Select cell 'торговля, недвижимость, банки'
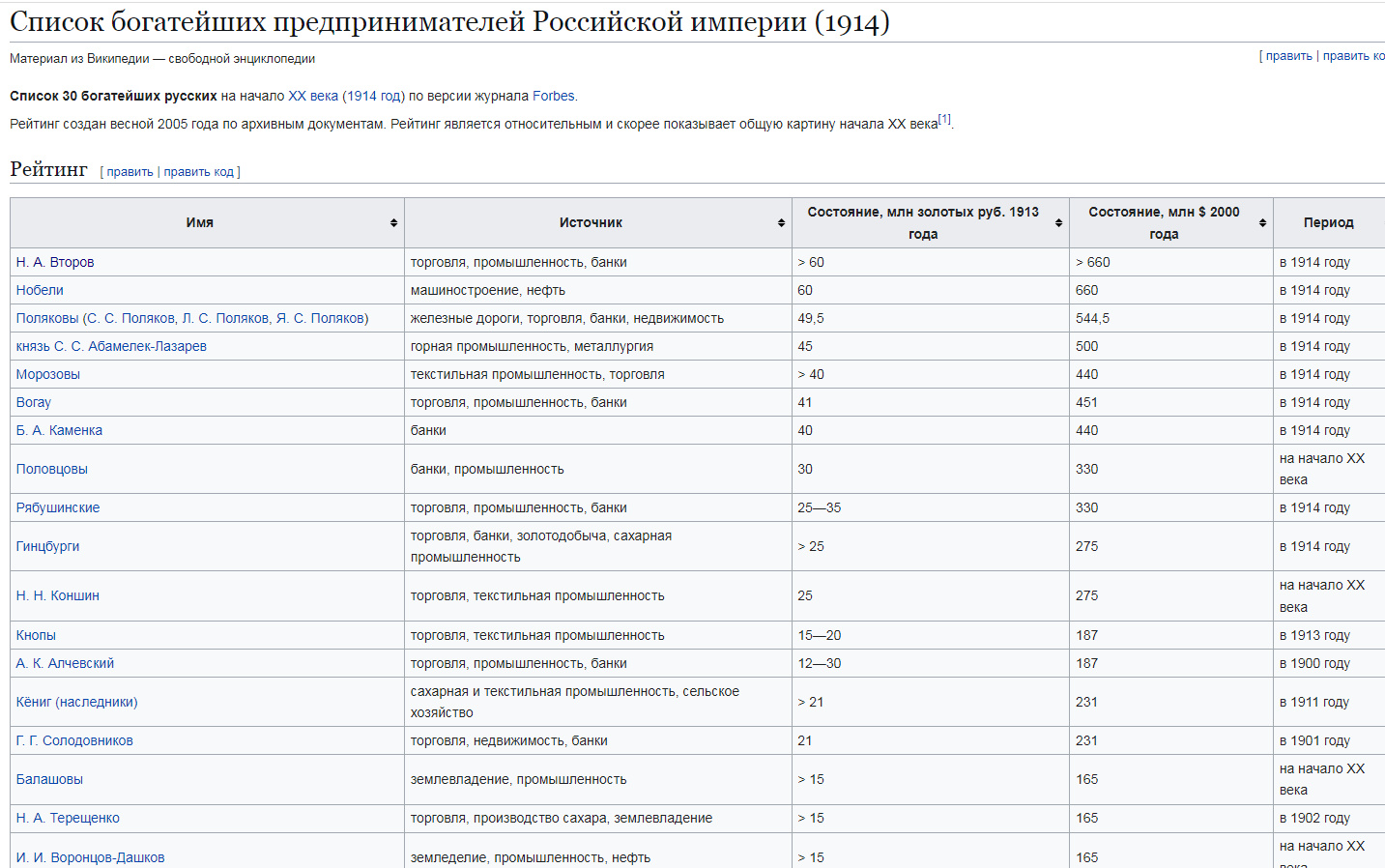 click(x=598, y=740)
